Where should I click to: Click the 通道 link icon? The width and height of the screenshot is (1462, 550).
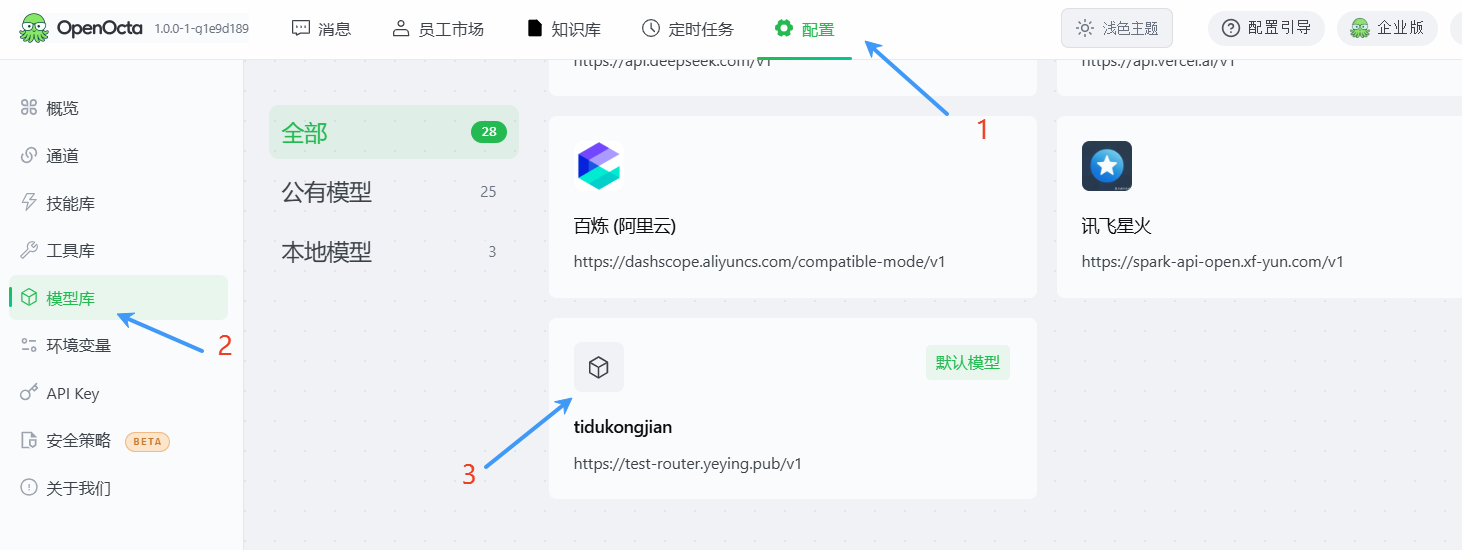[x=29, y=155]
